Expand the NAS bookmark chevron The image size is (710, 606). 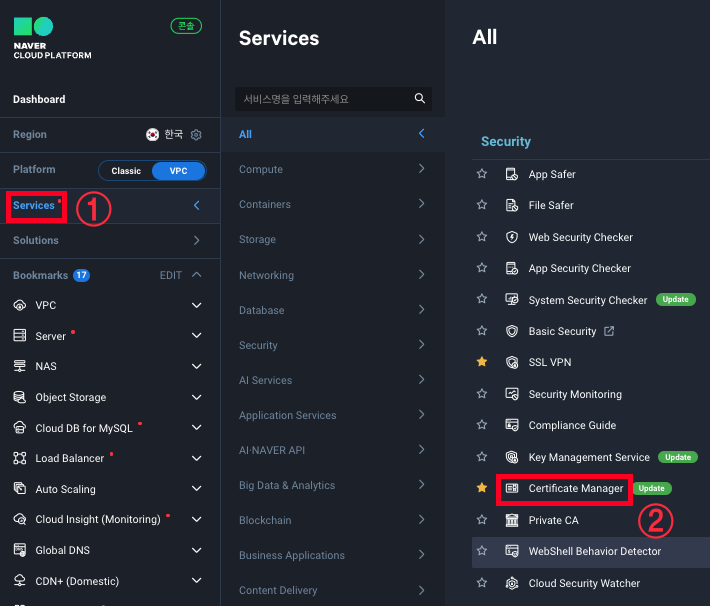[197, 366]
